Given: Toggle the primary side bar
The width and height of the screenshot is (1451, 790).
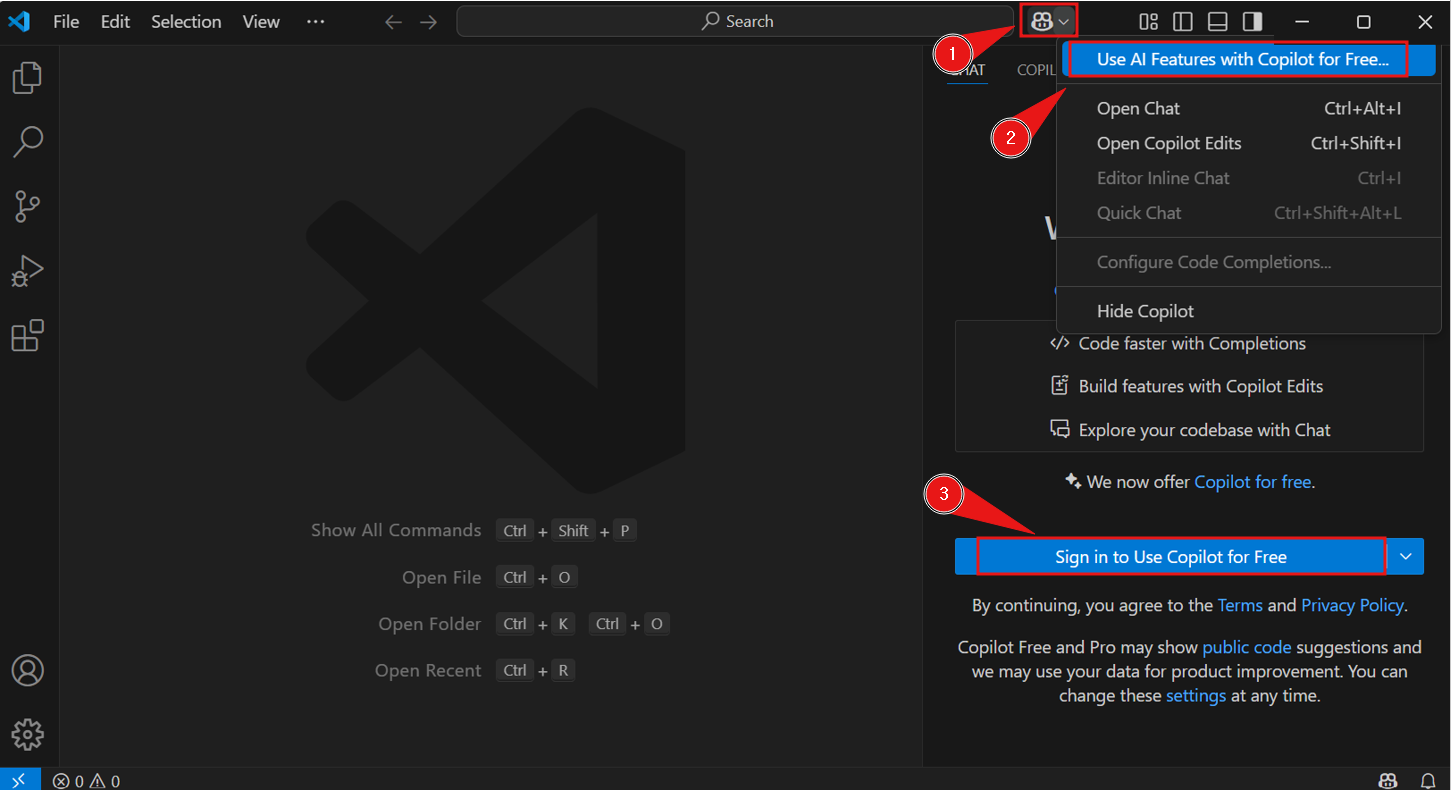Looking at the screenshot, I should pyautogui.click(x=1183, y=22).
